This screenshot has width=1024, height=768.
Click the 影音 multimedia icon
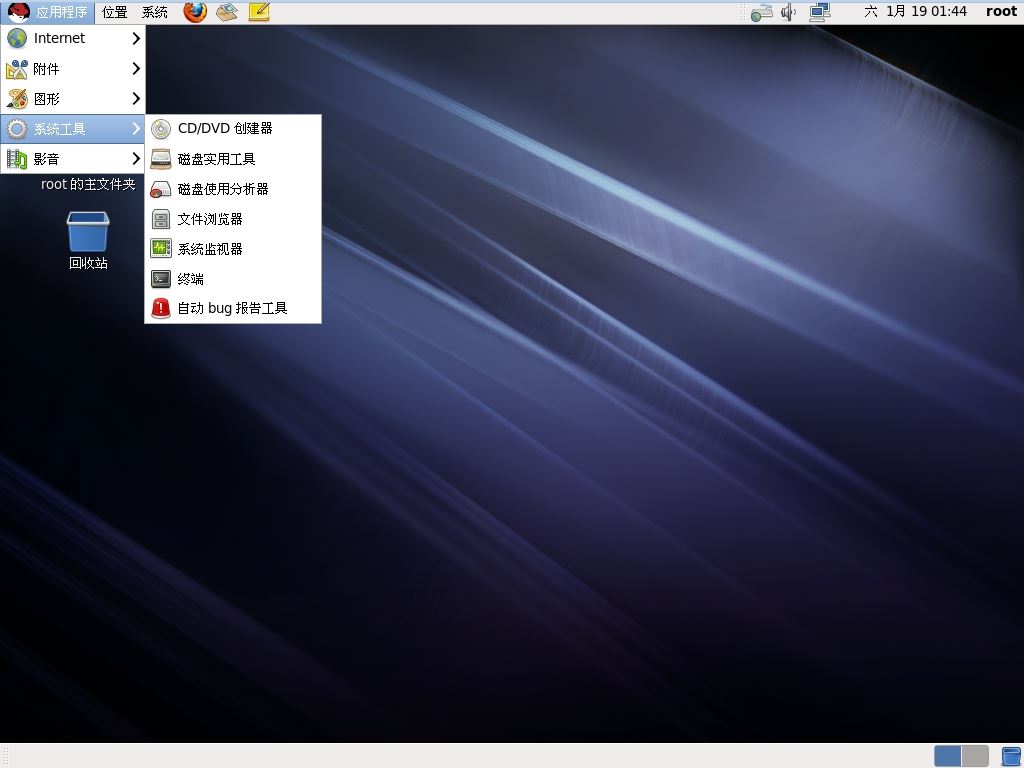click(x=17, y=159)
